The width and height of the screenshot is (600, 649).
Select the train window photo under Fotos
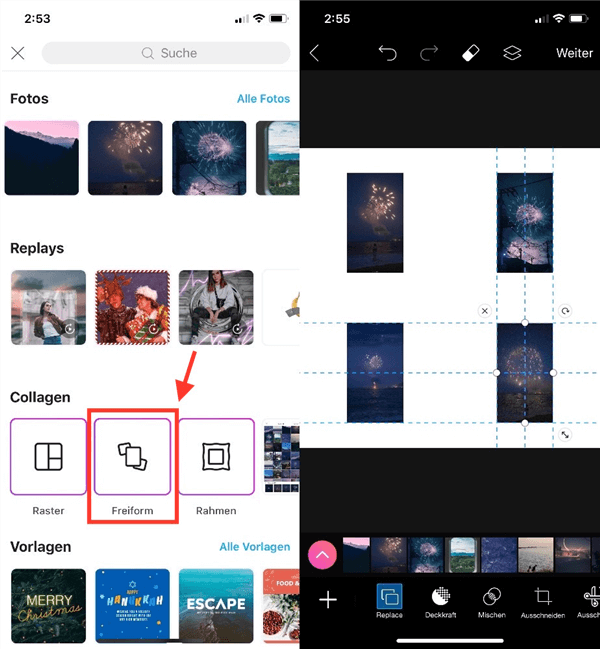pos(278,158)
